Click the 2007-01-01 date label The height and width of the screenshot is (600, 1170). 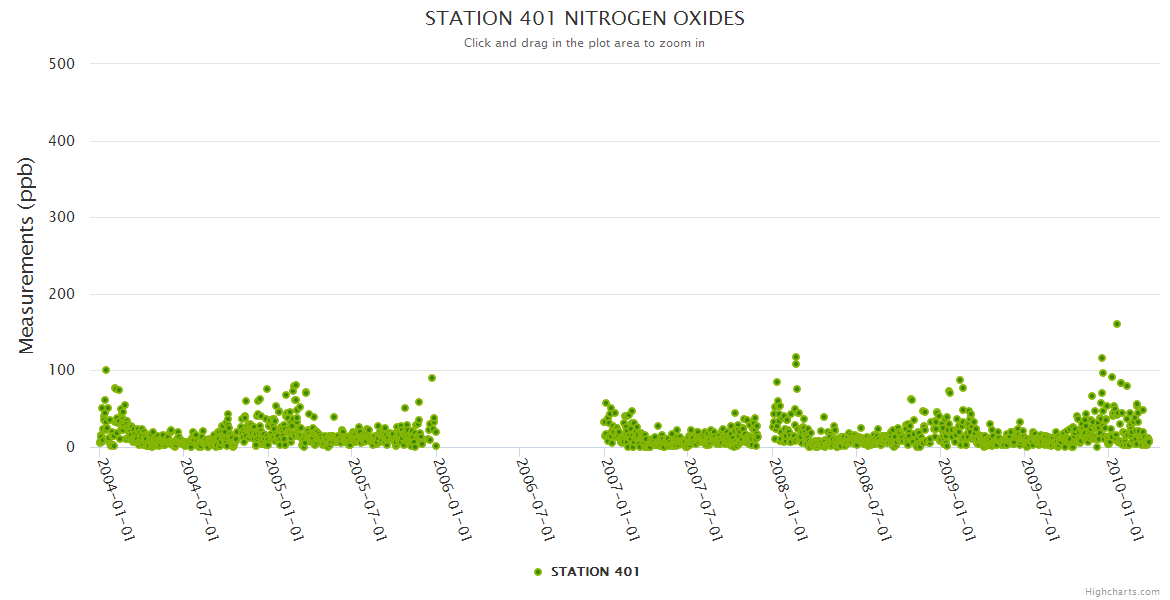(x=620, y=498)
